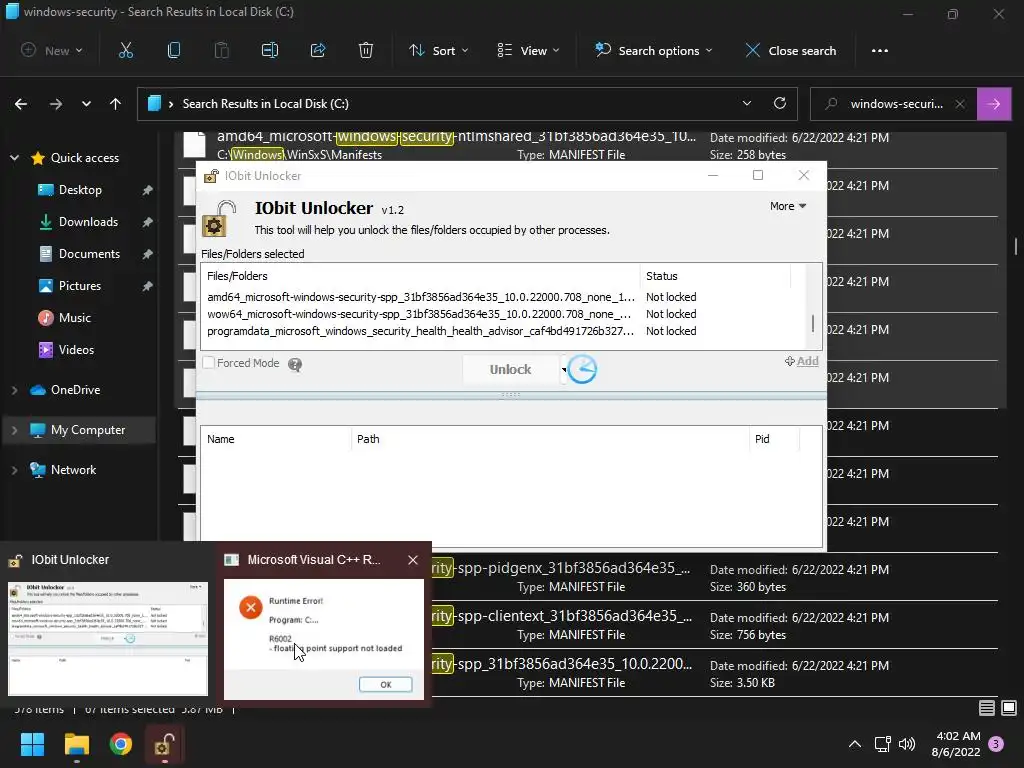This screenshot has height=768, width=1024.
Task: Open the New dropdown in Explorer
Action: coord(52,50)
